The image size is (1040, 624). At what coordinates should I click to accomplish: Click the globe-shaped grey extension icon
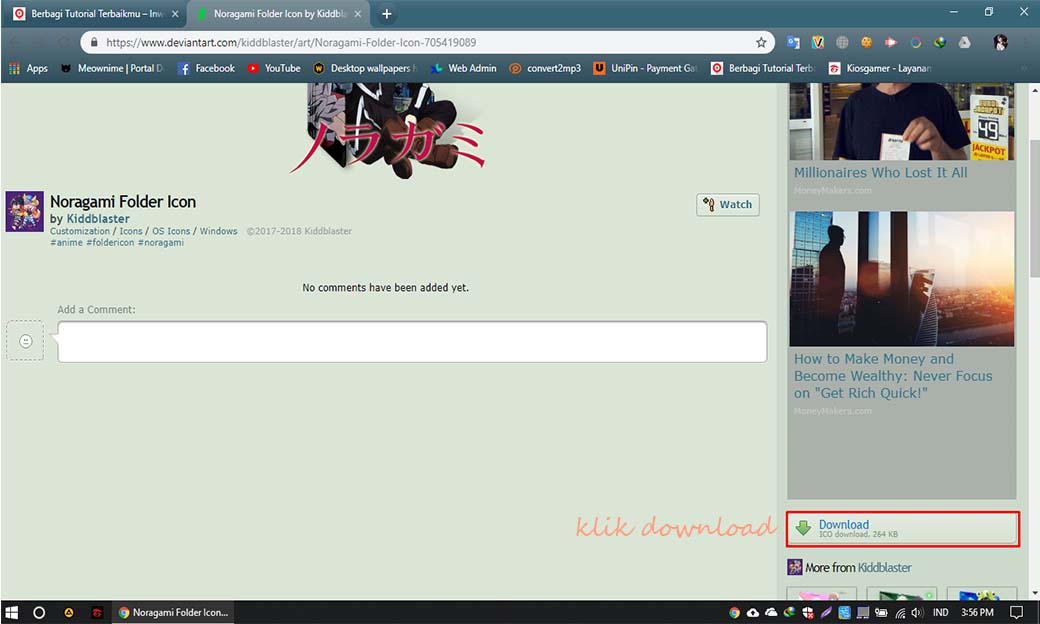(x=842, y=42)
